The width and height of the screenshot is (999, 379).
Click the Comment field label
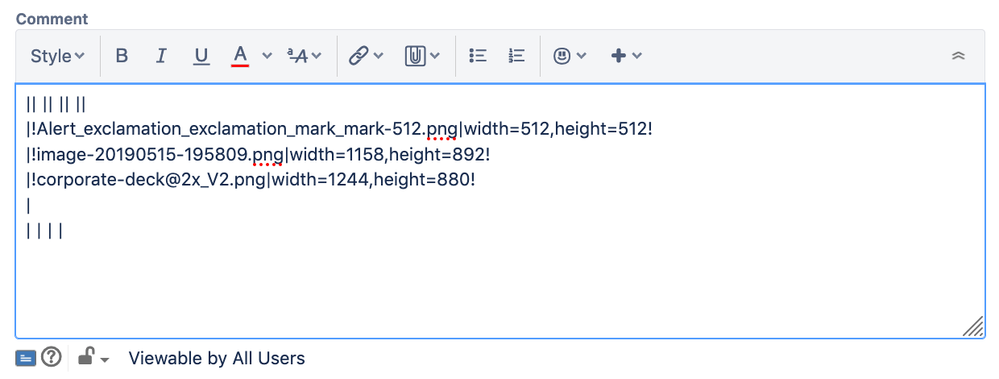tap(52, 19)
